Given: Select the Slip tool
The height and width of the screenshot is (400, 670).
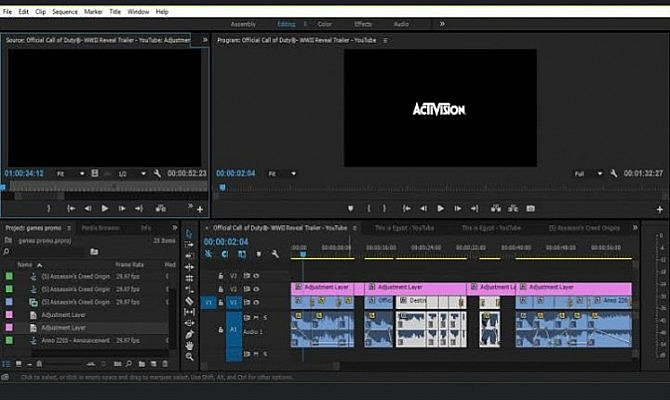Looking at the screenshot, I should point(189,312).
